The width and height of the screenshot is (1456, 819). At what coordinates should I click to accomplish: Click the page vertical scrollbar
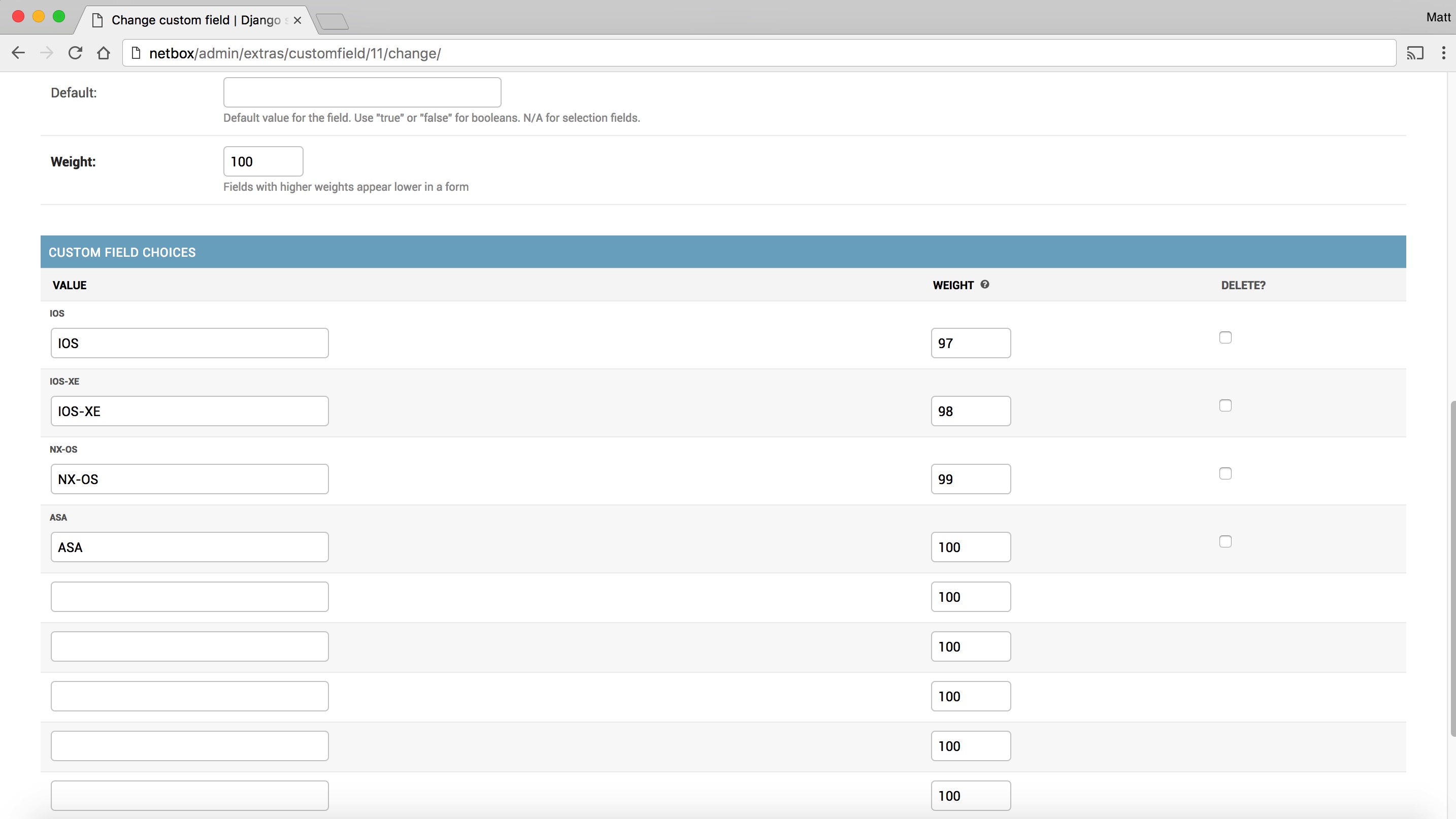click(x=1452, y=568)
